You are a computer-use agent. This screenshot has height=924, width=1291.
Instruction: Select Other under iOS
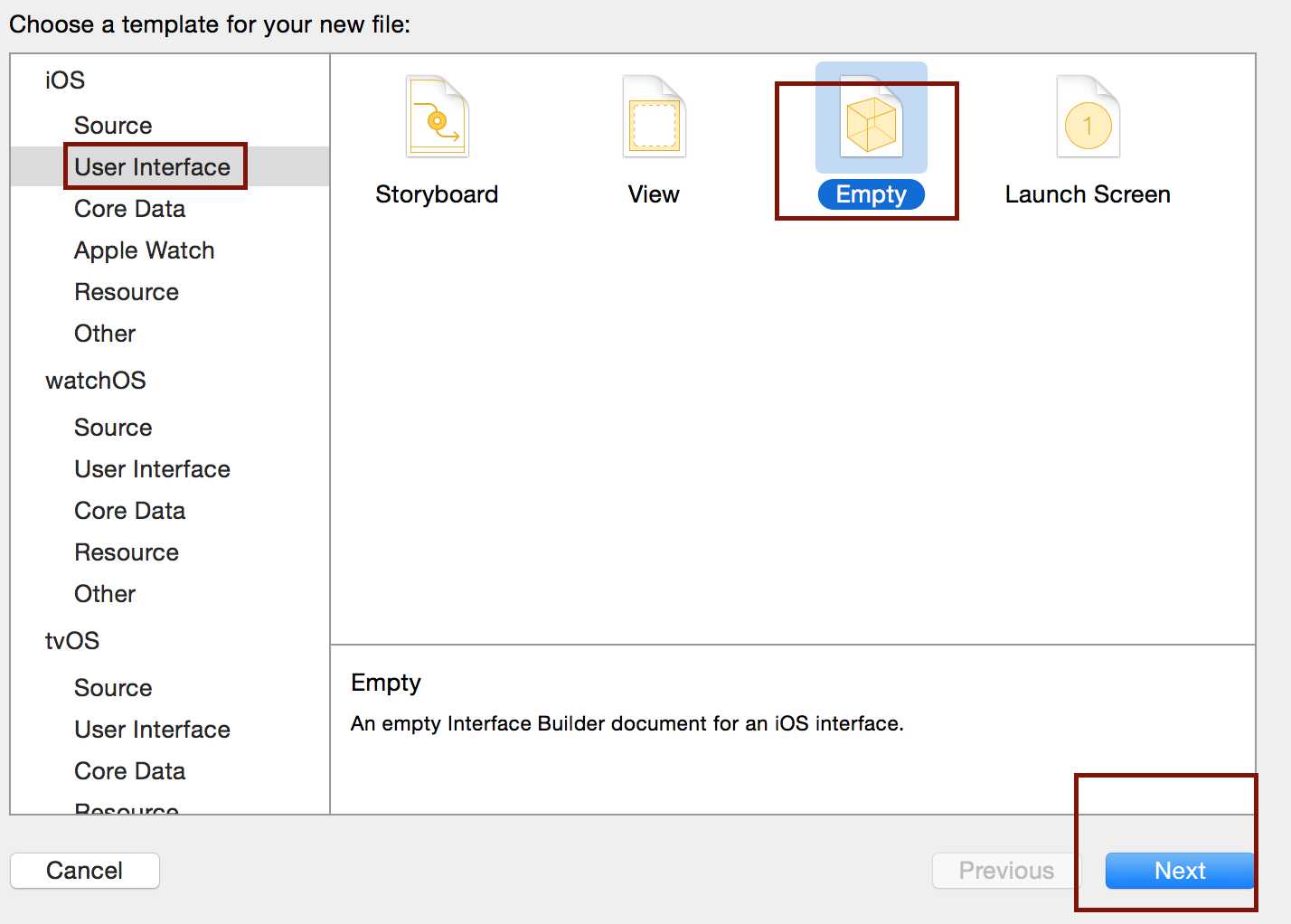coord(105,334)
